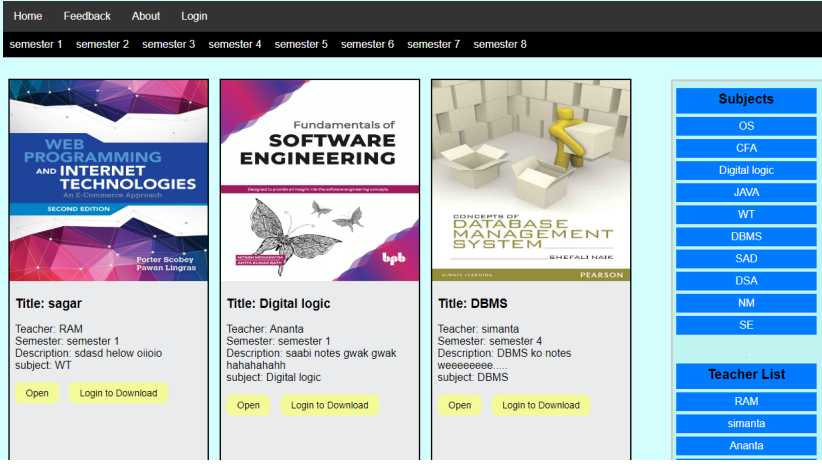The image size is (822, 466).
Task: Choose Digital logic in the Subjects sidebar
Action: (x=746, y=170)
